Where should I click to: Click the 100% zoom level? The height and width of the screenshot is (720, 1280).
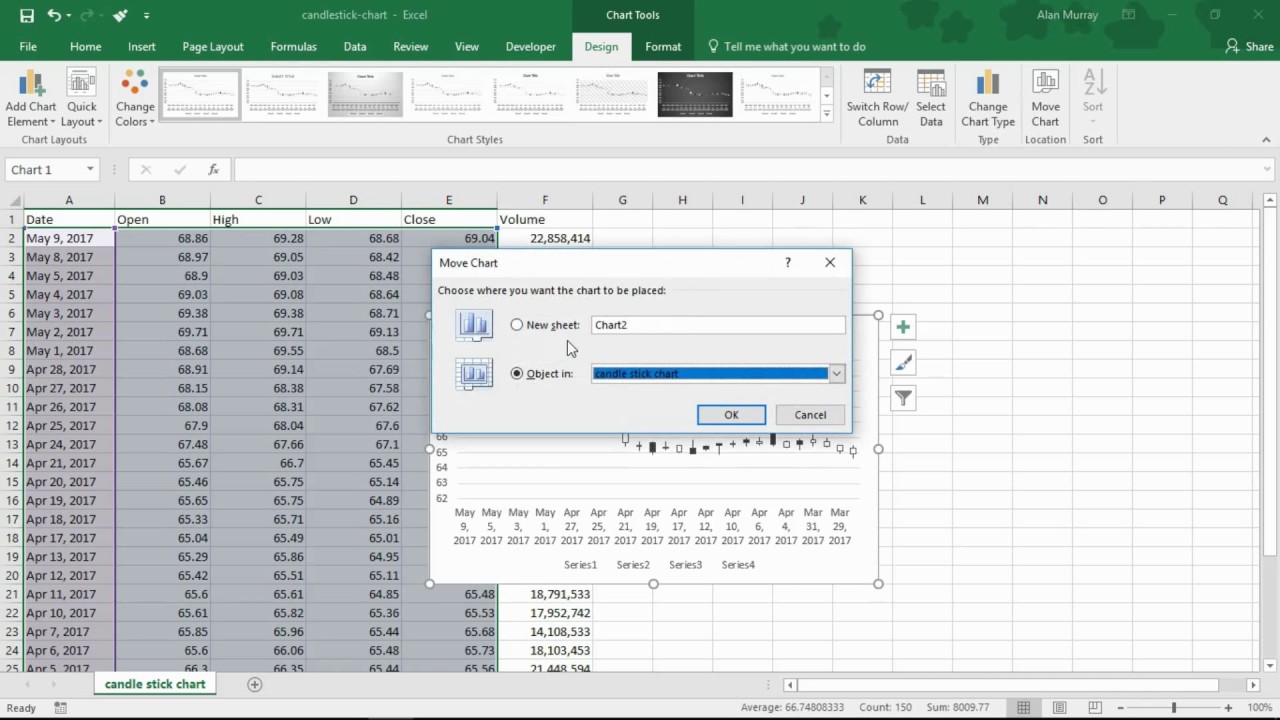(1259, 707)
